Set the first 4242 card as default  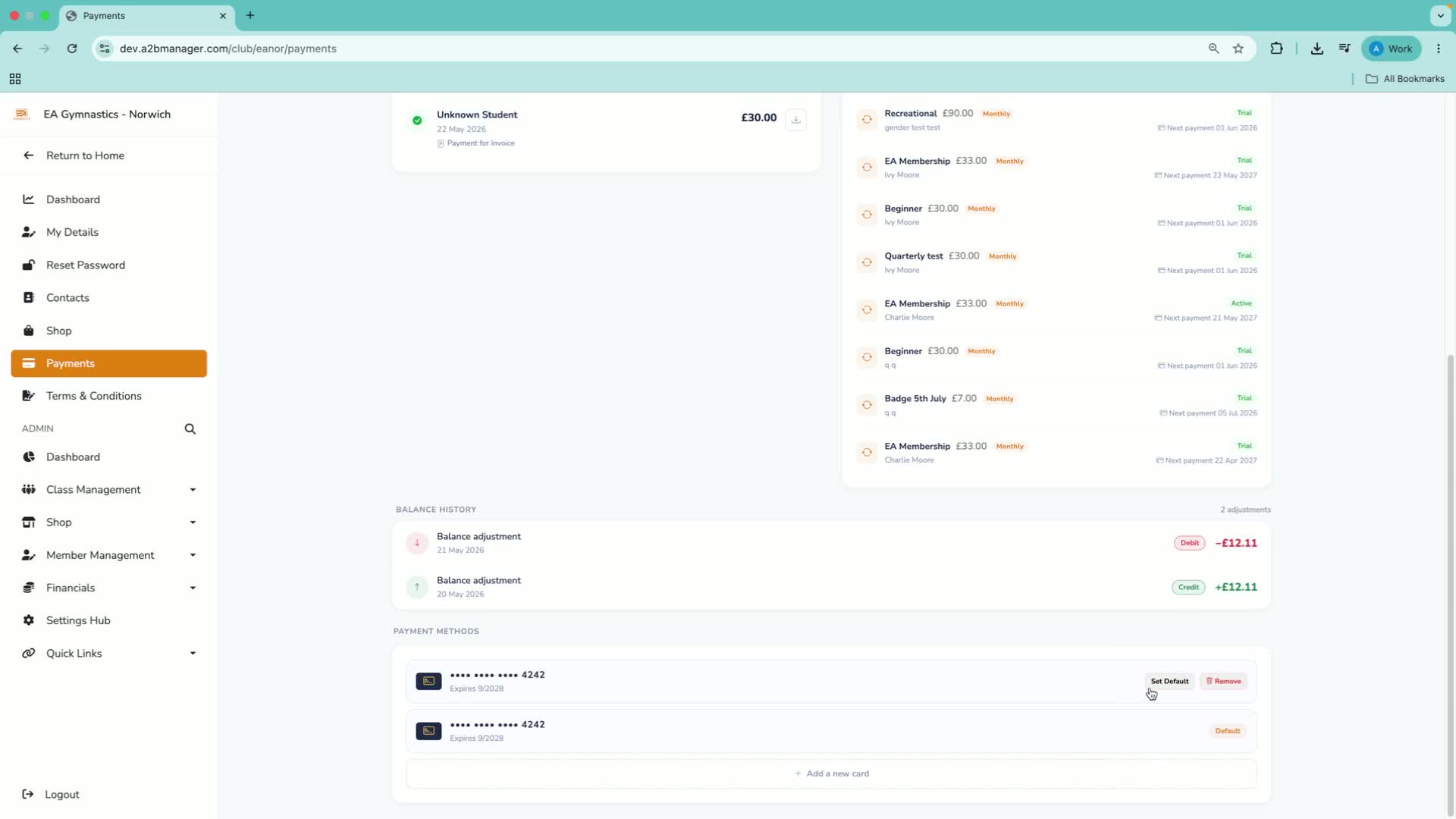pos(1169,681)
